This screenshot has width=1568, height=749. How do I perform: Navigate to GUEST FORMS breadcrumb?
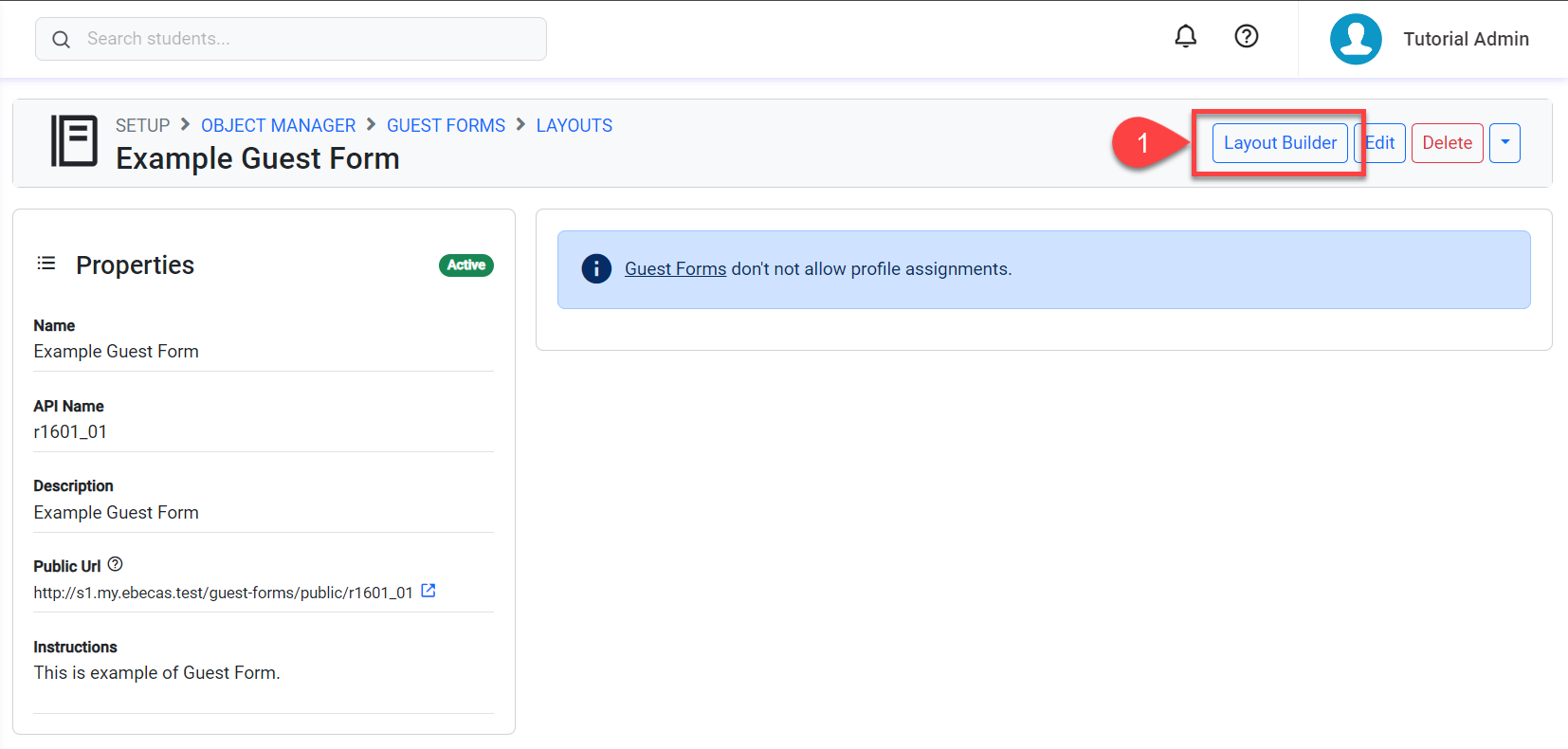[446, 125]
